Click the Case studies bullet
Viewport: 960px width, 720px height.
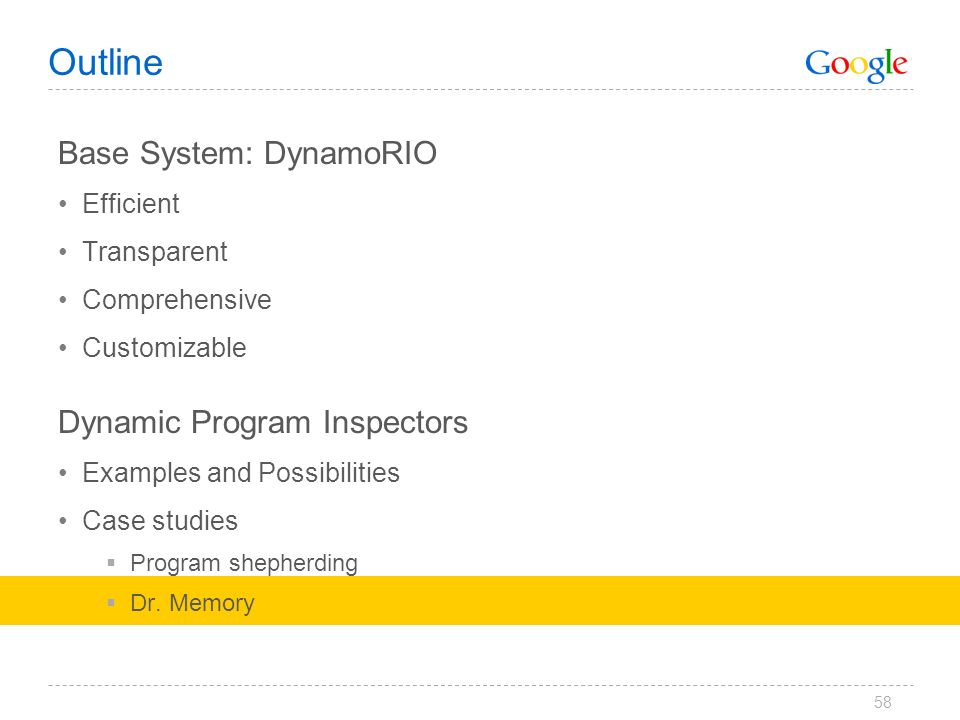160,521
